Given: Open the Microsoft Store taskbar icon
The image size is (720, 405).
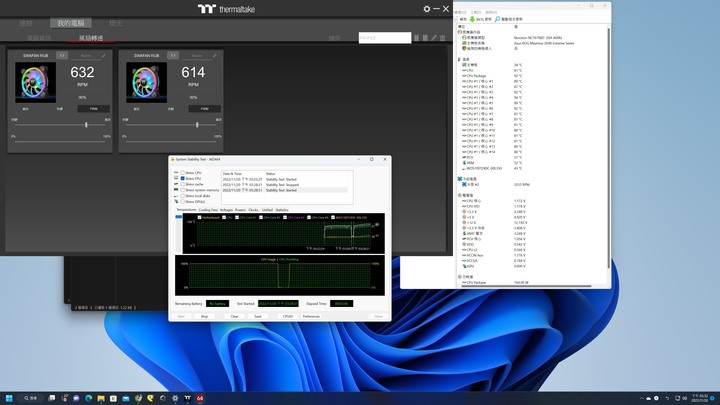Looking at the screenshot, I should tap(113, 398).
